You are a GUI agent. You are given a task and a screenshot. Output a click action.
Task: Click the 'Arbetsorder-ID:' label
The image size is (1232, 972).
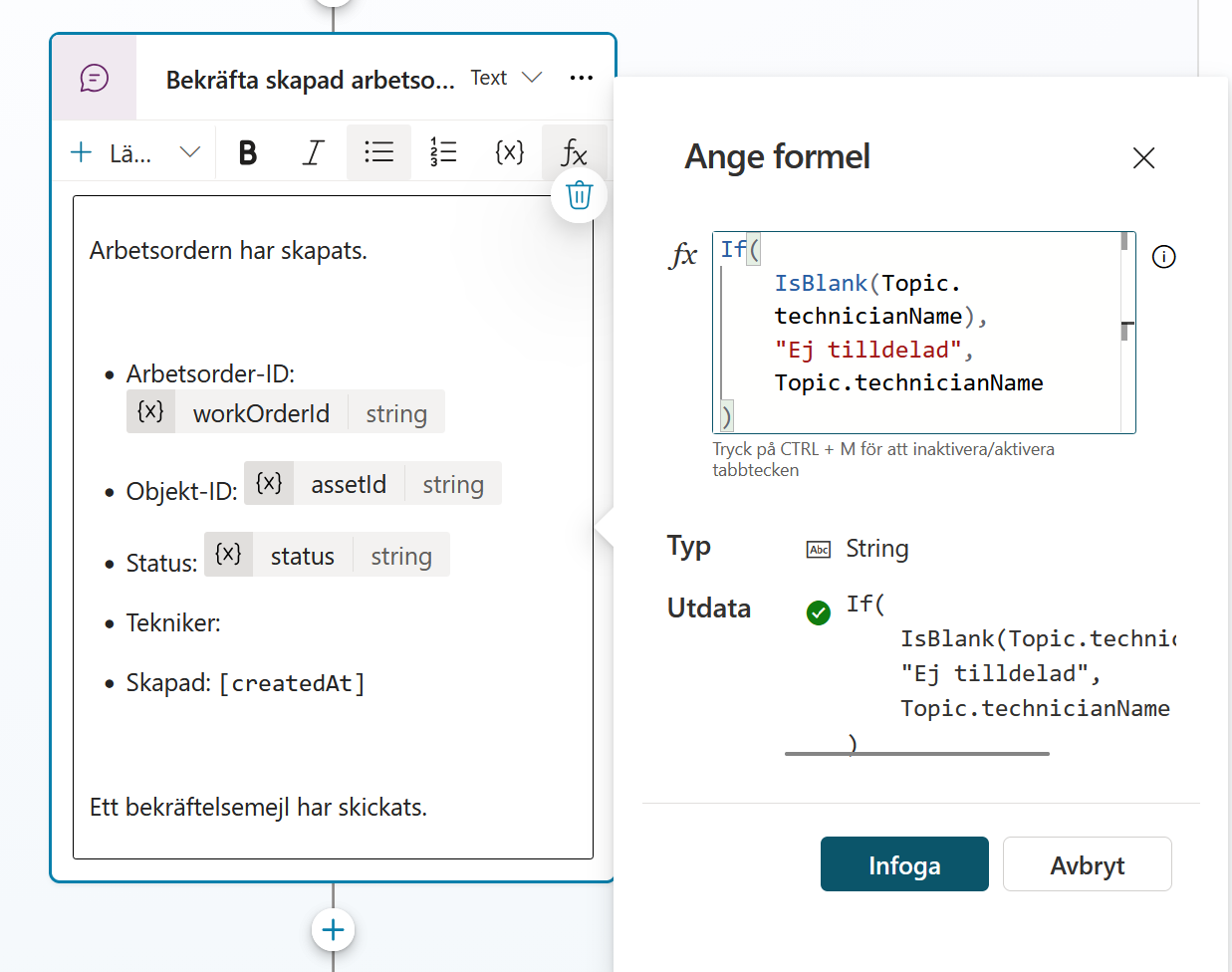[x=210, y=374]
